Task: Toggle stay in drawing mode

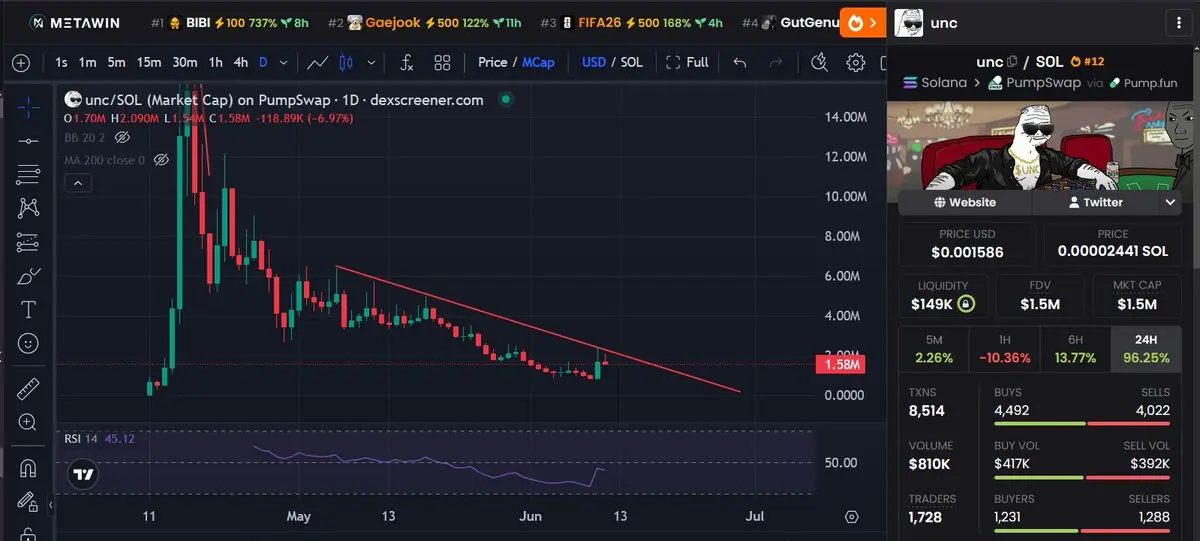Action: coord(28,501)
